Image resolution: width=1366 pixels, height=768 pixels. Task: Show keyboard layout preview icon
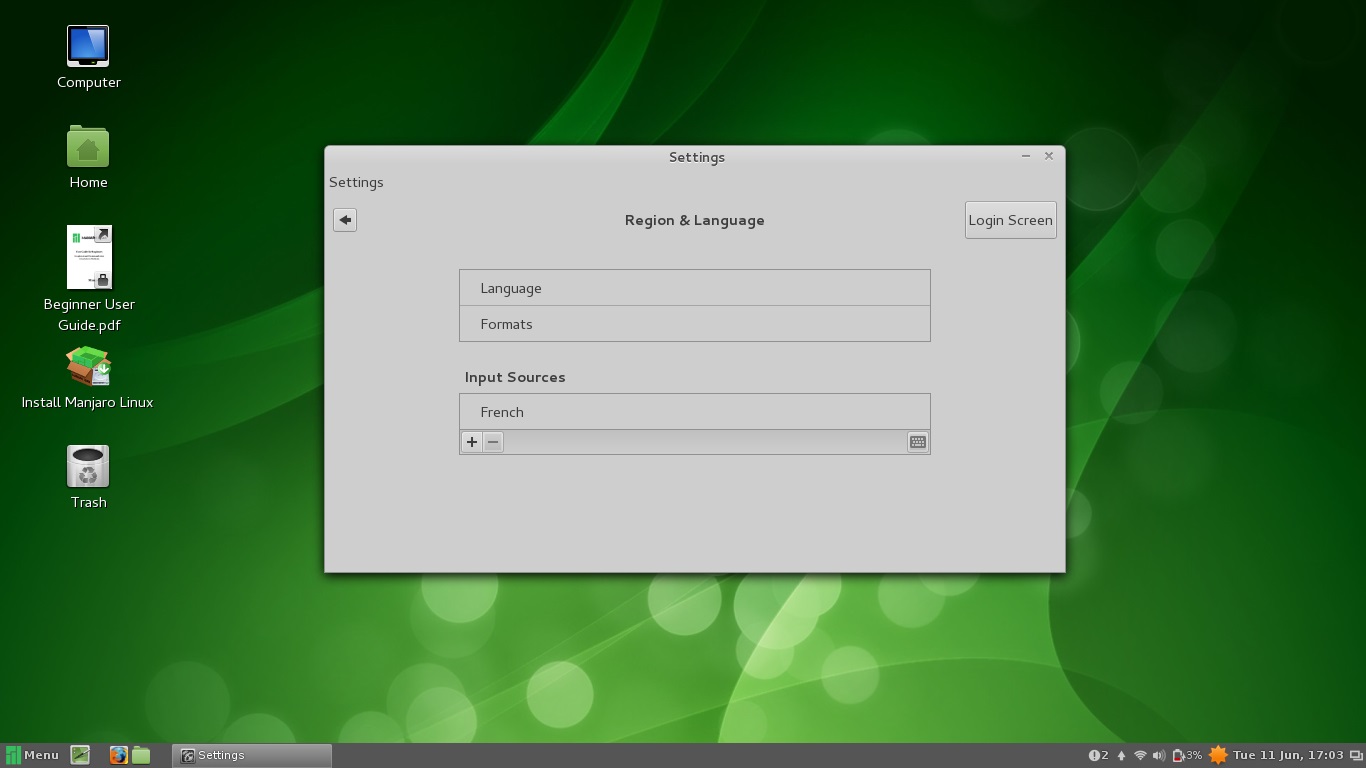click(917, 442)
